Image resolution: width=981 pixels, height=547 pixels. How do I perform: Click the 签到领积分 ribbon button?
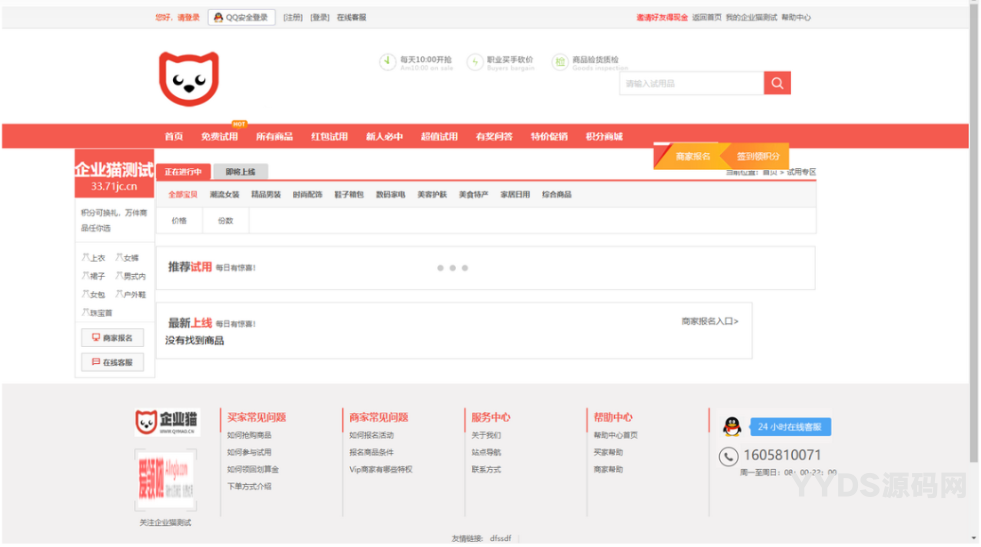tap(757, 156)
